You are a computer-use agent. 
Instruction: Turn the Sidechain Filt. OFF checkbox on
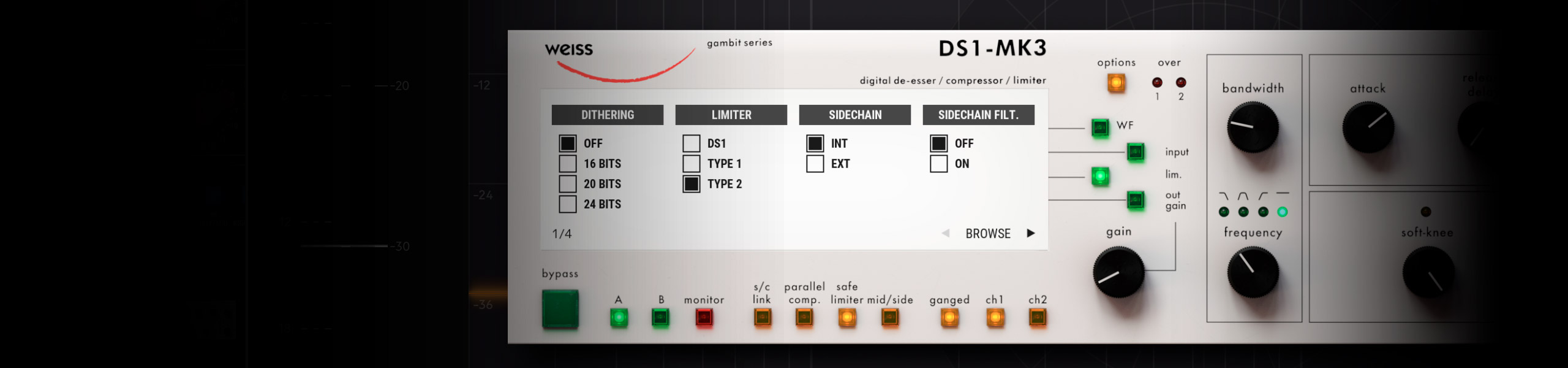939,144
